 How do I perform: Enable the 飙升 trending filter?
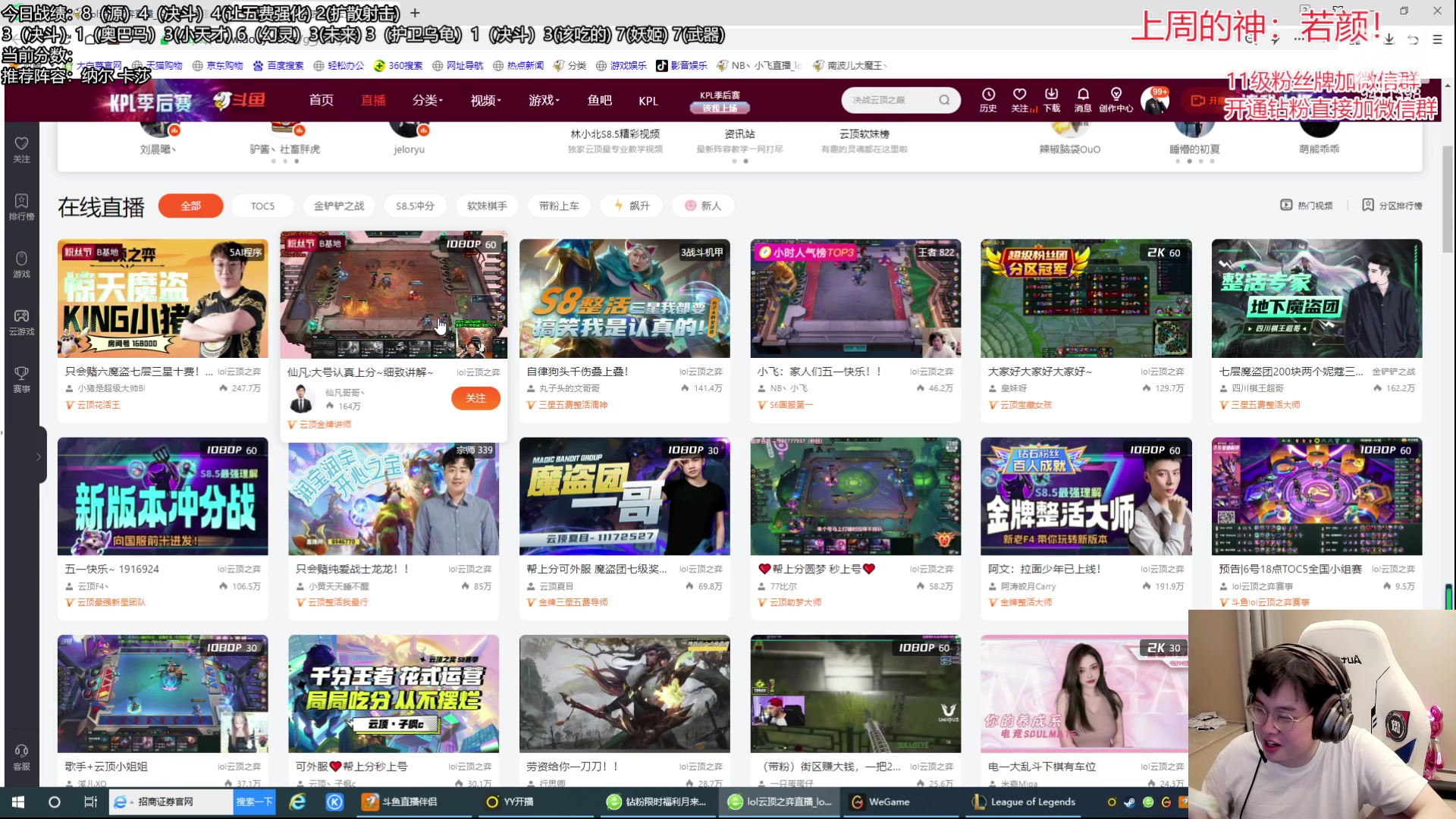click(x=631, y=206)
